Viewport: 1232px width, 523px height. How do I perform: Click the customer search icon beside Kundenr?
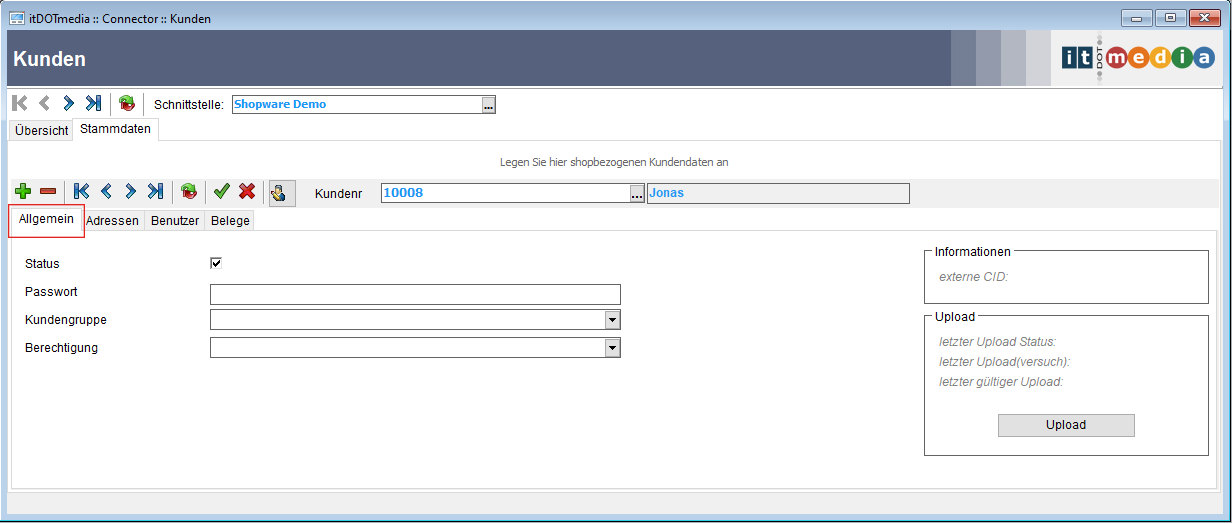(282, 193)
